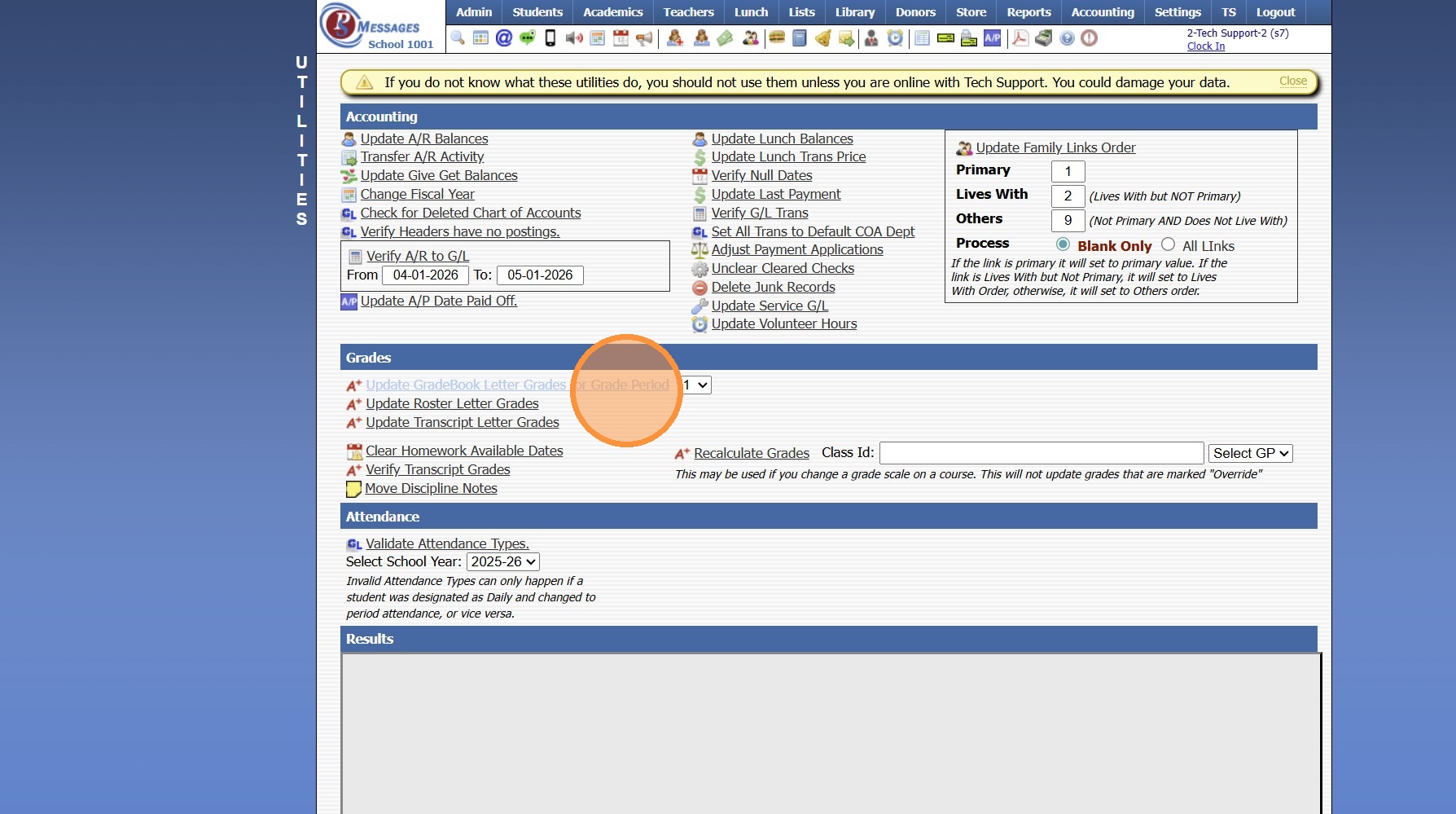Click Delete Junk Records link
The width and height of the screenshot is (1456, 814).
point(773,287)
